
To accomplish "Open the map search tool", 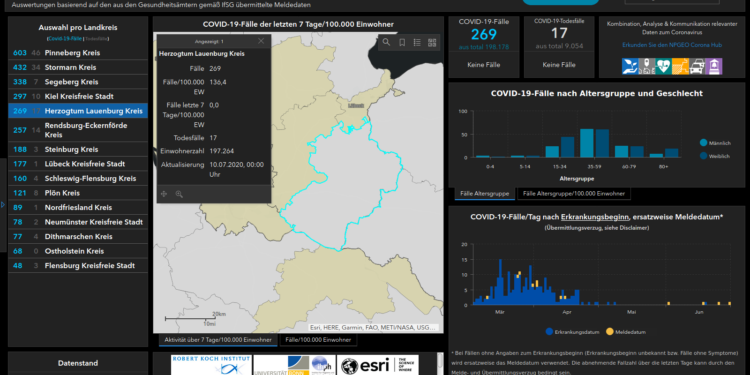I will tap(386, 43).
